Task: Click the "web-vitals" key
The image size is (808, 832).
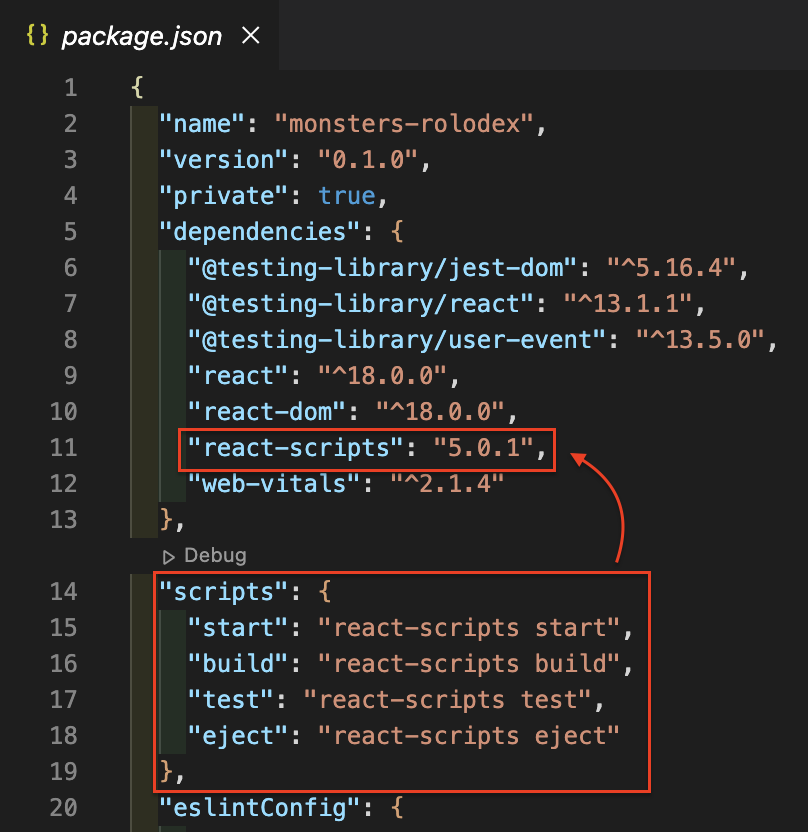Action: (274, 484)
